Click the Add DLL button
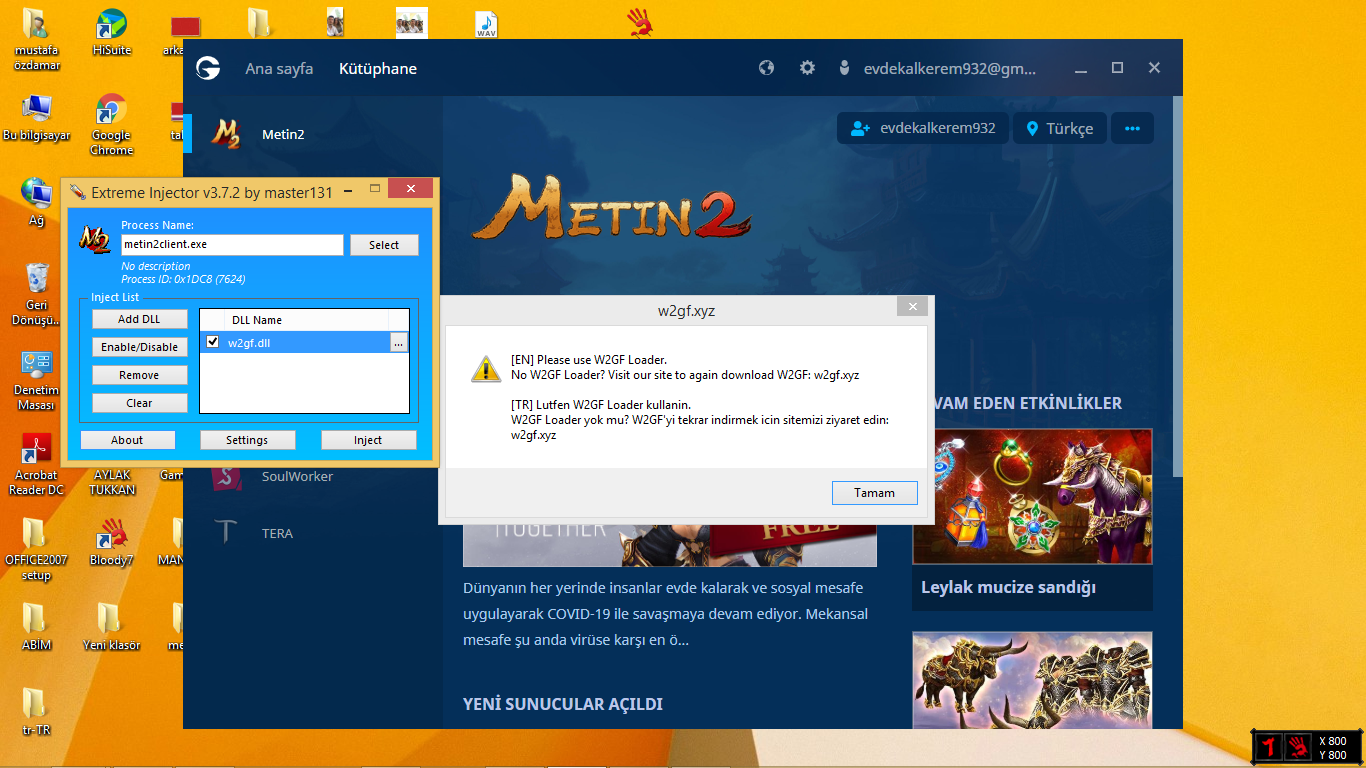 click(x=139, y=319)
